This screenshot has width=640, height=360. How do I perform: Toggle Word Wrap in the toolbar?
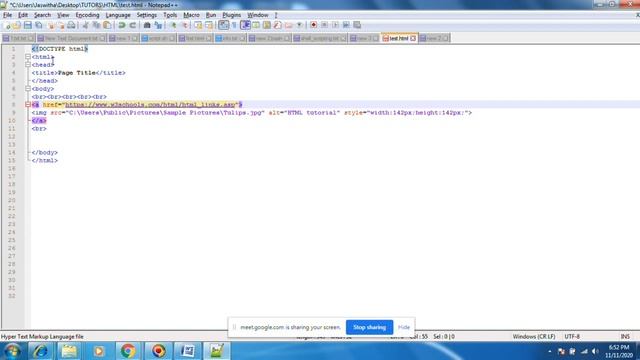click(x=223, y=25)
